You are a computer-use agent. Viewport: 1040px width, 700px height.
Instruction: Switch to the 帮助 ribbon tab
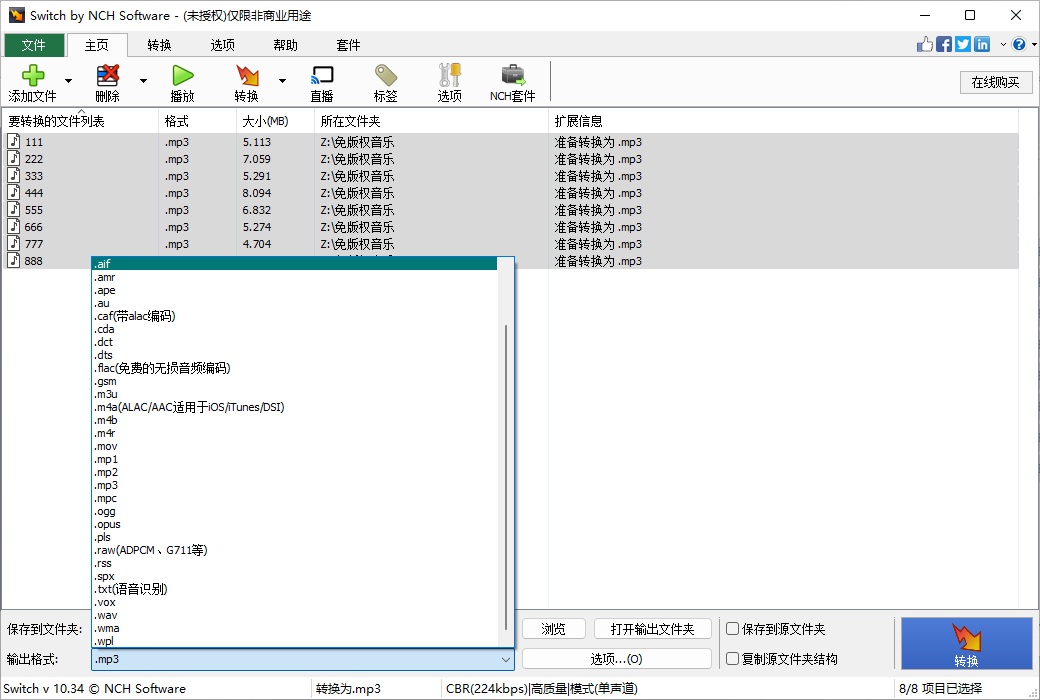285,45
